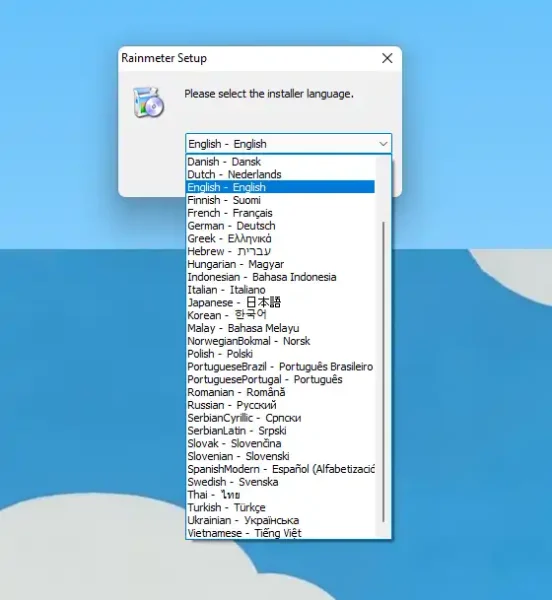
Task: Select Italian - Italiano
Action: 280,290
